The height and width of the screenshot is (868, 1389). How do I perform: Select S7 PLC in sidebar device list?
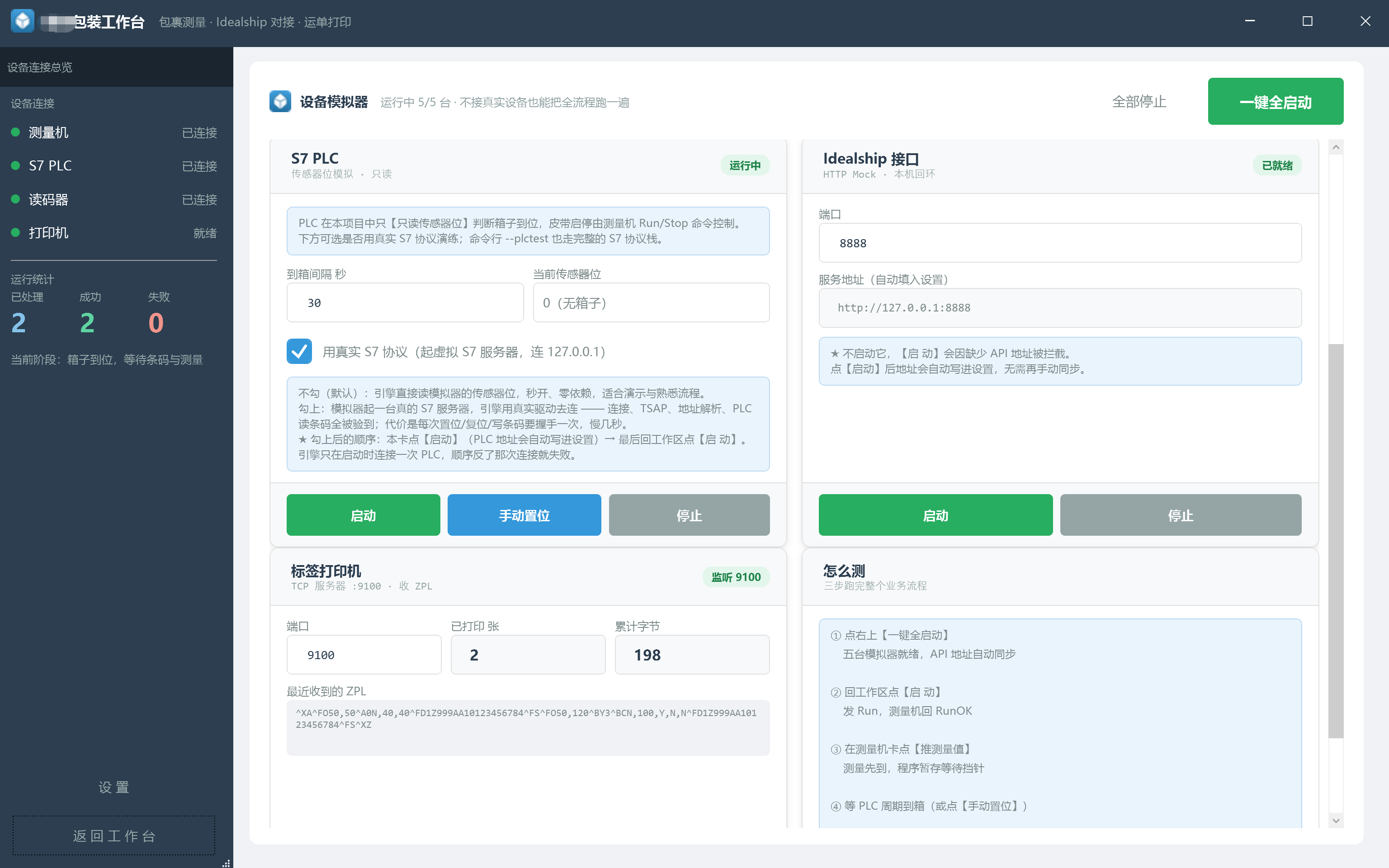(x=114, y=166)
